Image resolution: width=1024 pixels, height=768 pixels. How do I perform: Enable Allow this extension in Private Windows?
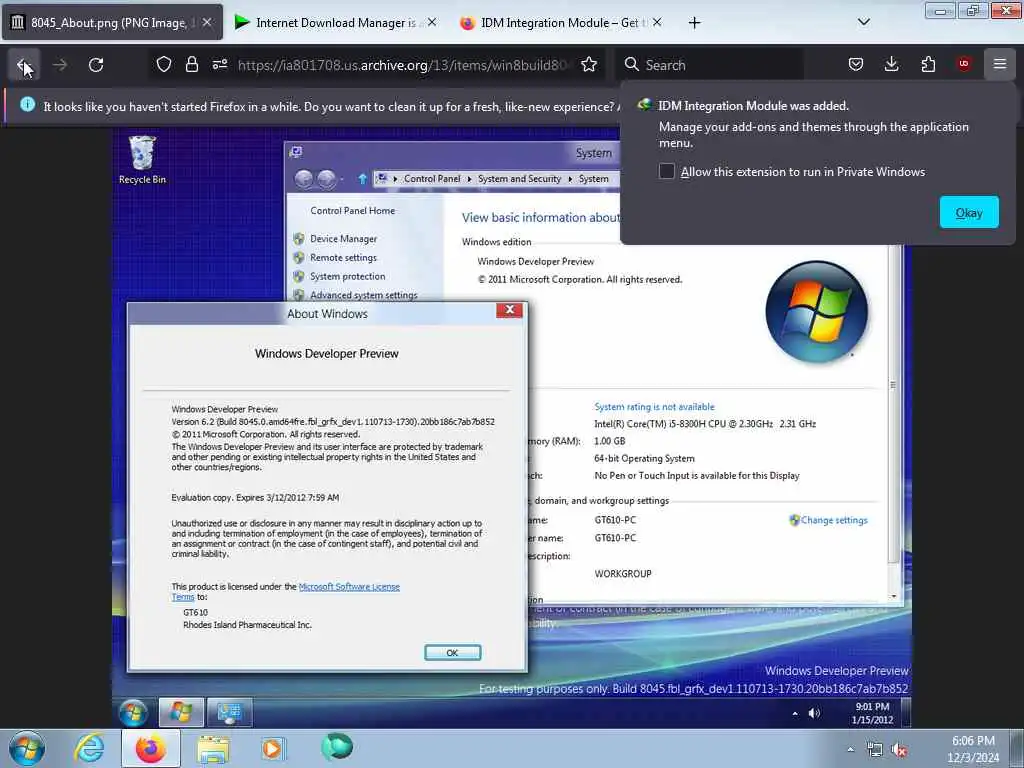click(x=666, y=171)
